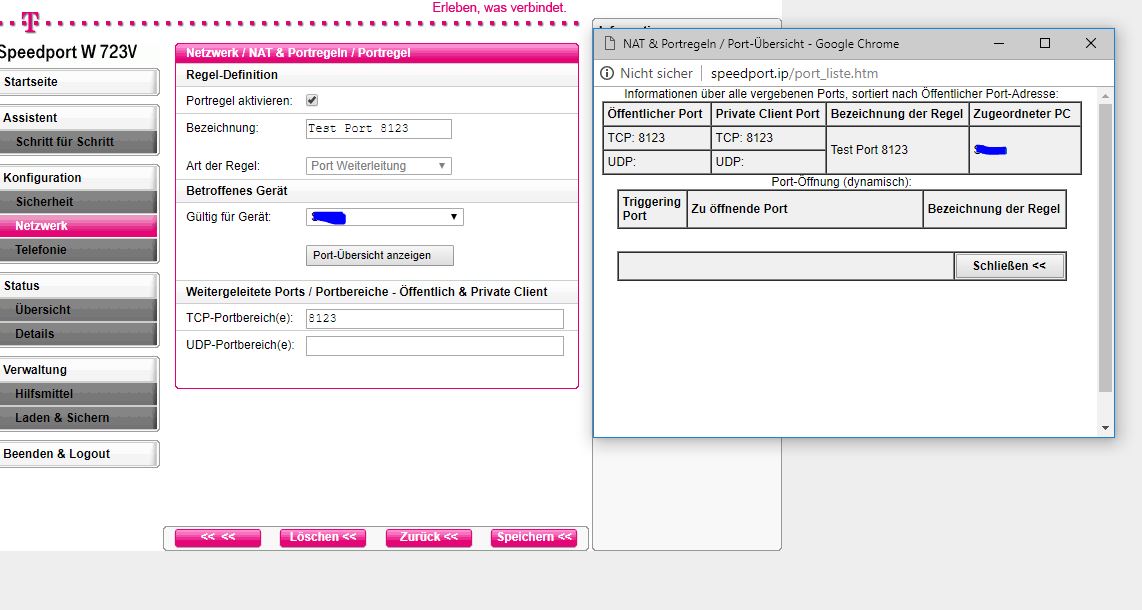Click the Triggering Port column header

pyautogui.click(x=652, y=209)
